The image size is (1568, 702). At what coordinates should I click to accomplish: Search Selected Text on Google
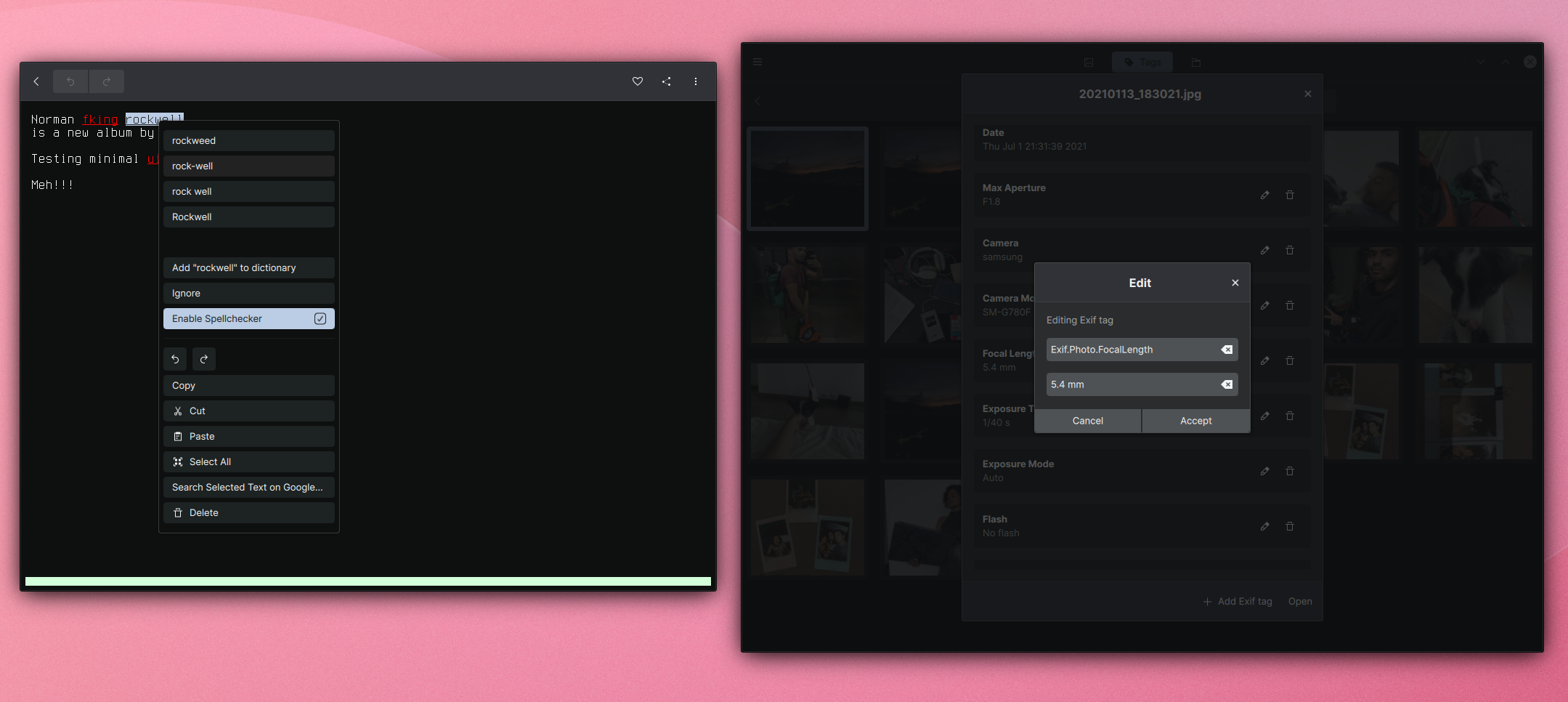(249, 488)
